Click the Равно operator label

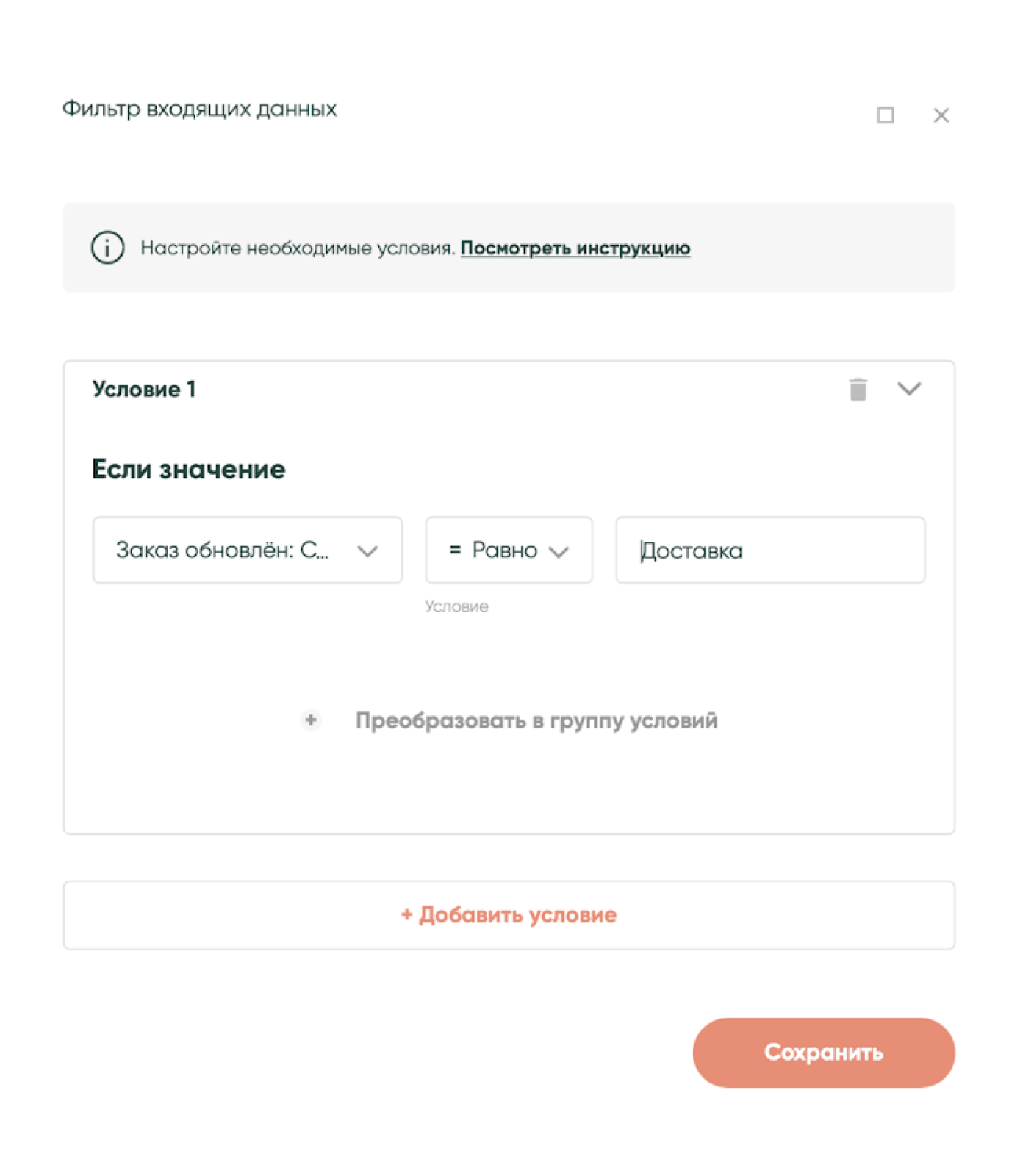click(504, 550)
